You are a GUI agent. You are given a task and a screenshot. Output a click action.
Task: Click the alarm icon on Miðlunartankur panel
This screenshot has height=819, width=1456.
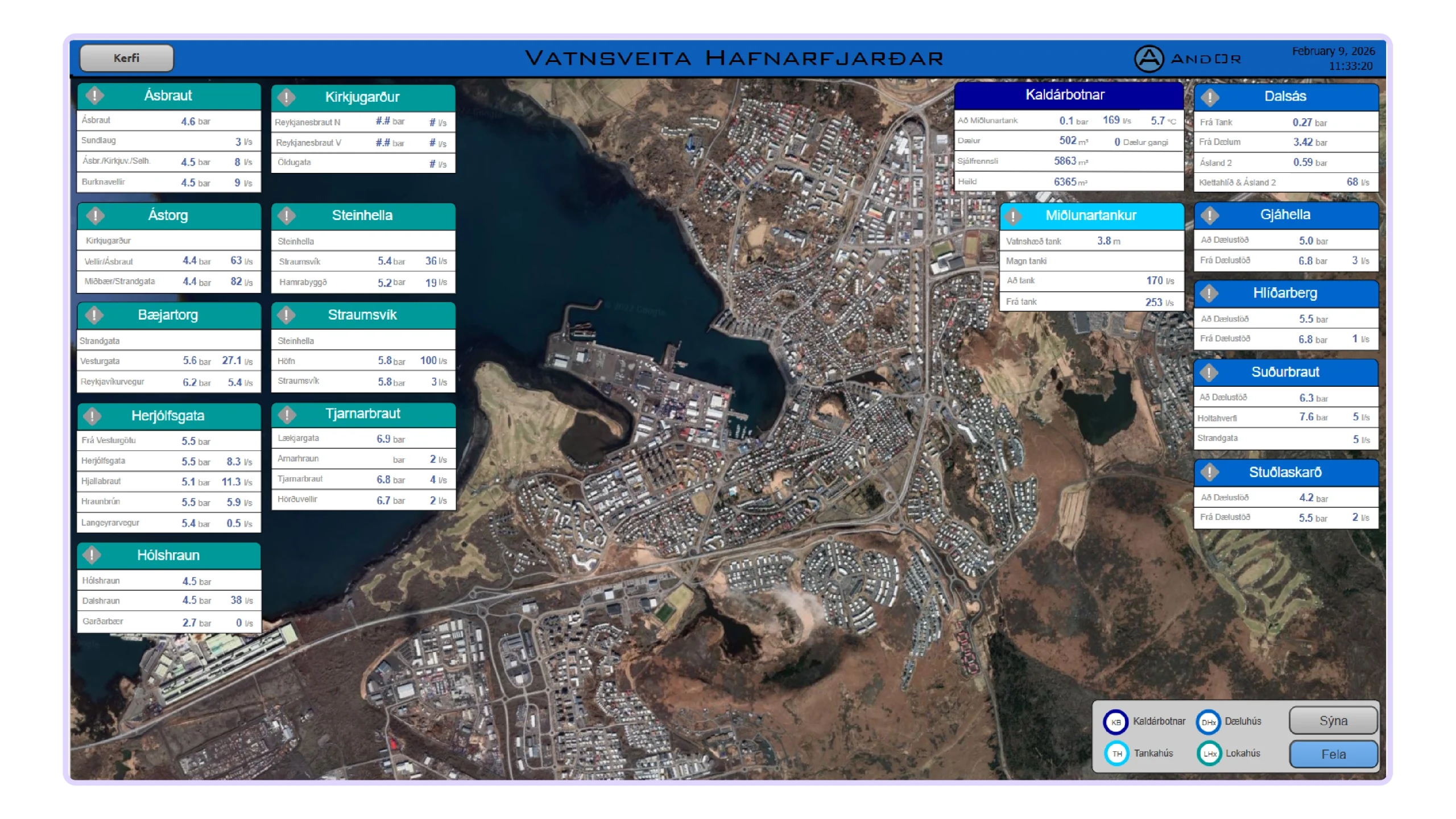1013,216
